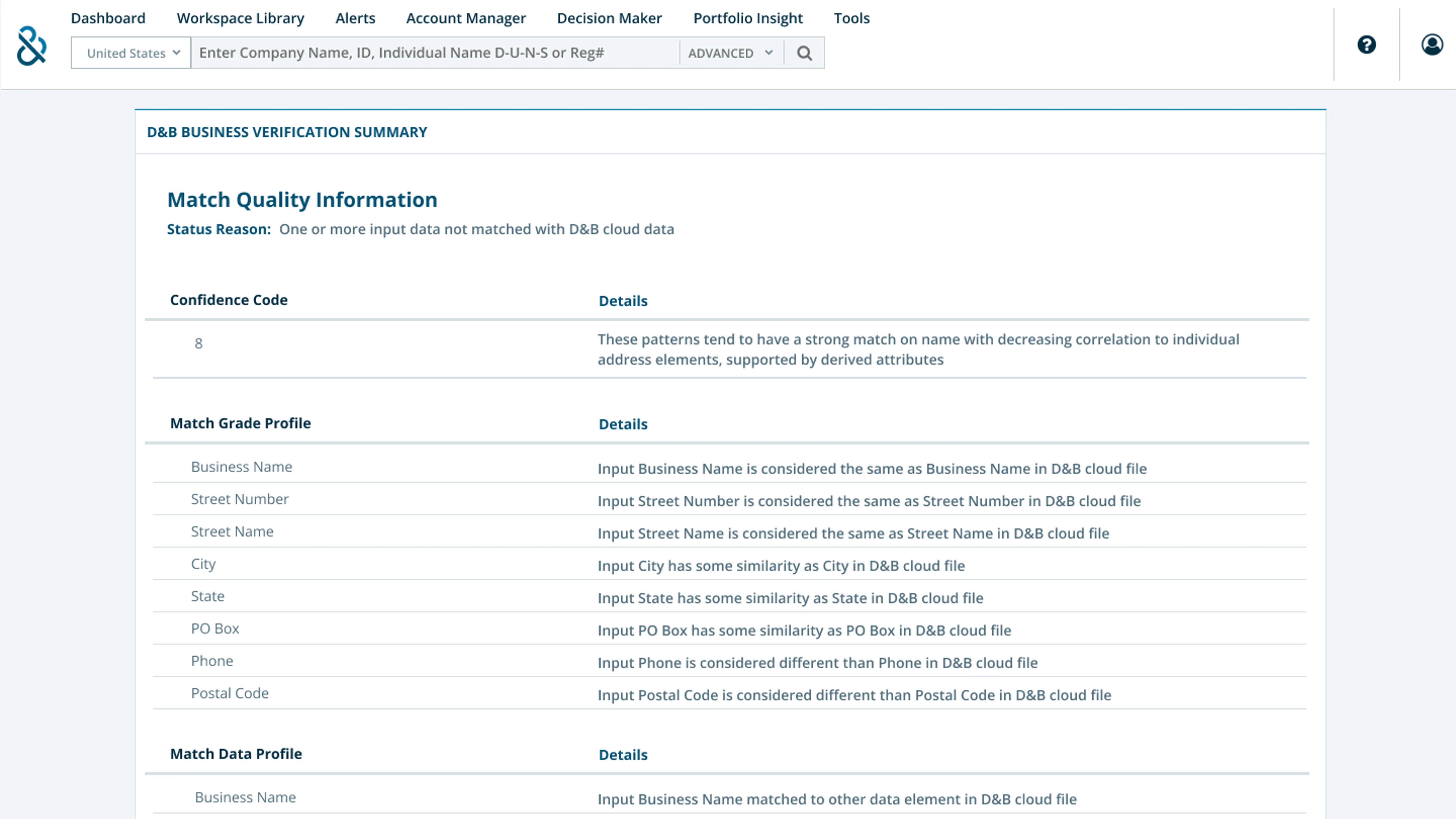Click the company name search field
The image size is (1456, 819).
[x=435, y=53]
